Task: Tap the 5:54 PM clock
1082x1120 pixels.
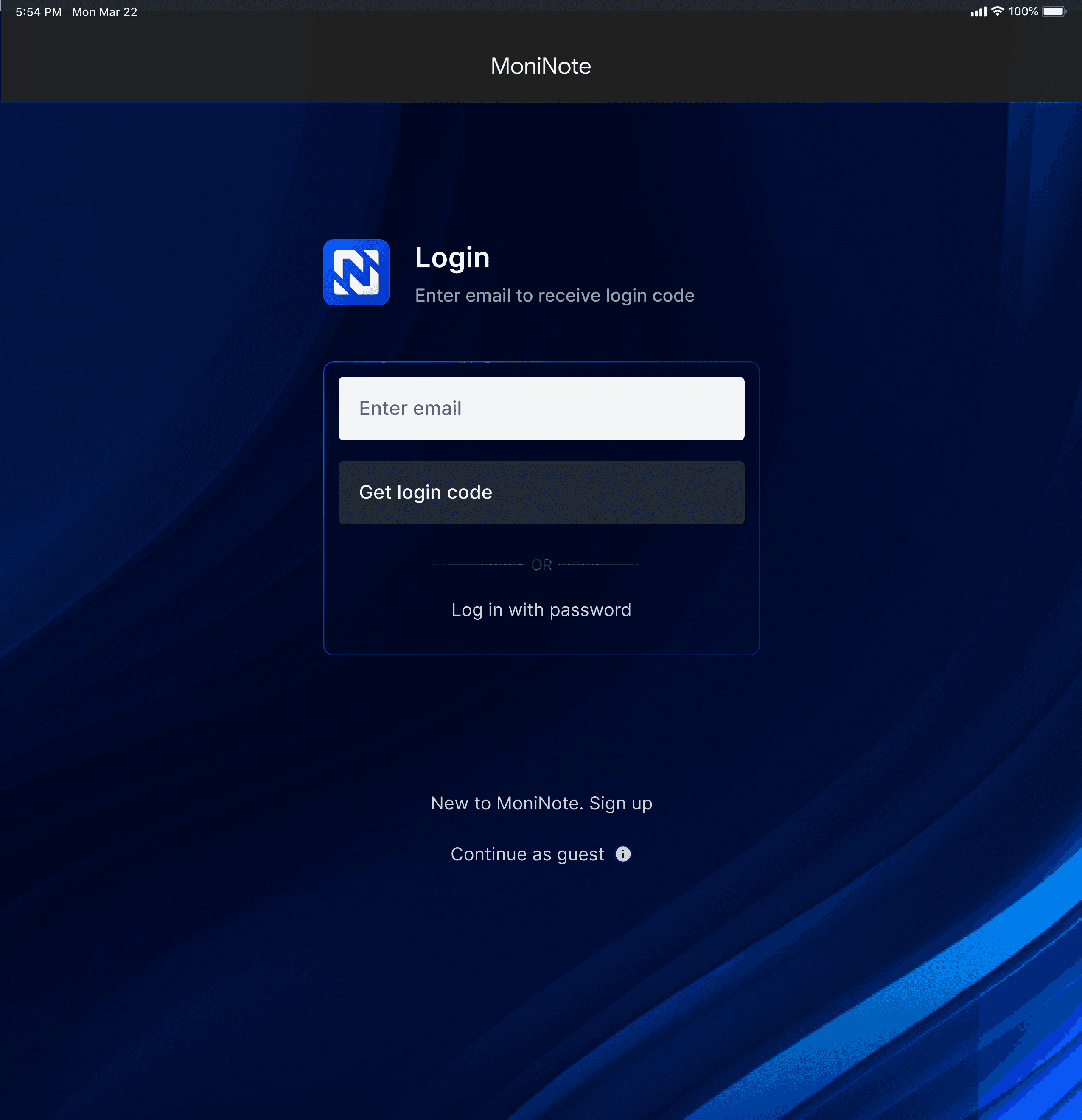Action: (x=38, y=12)
